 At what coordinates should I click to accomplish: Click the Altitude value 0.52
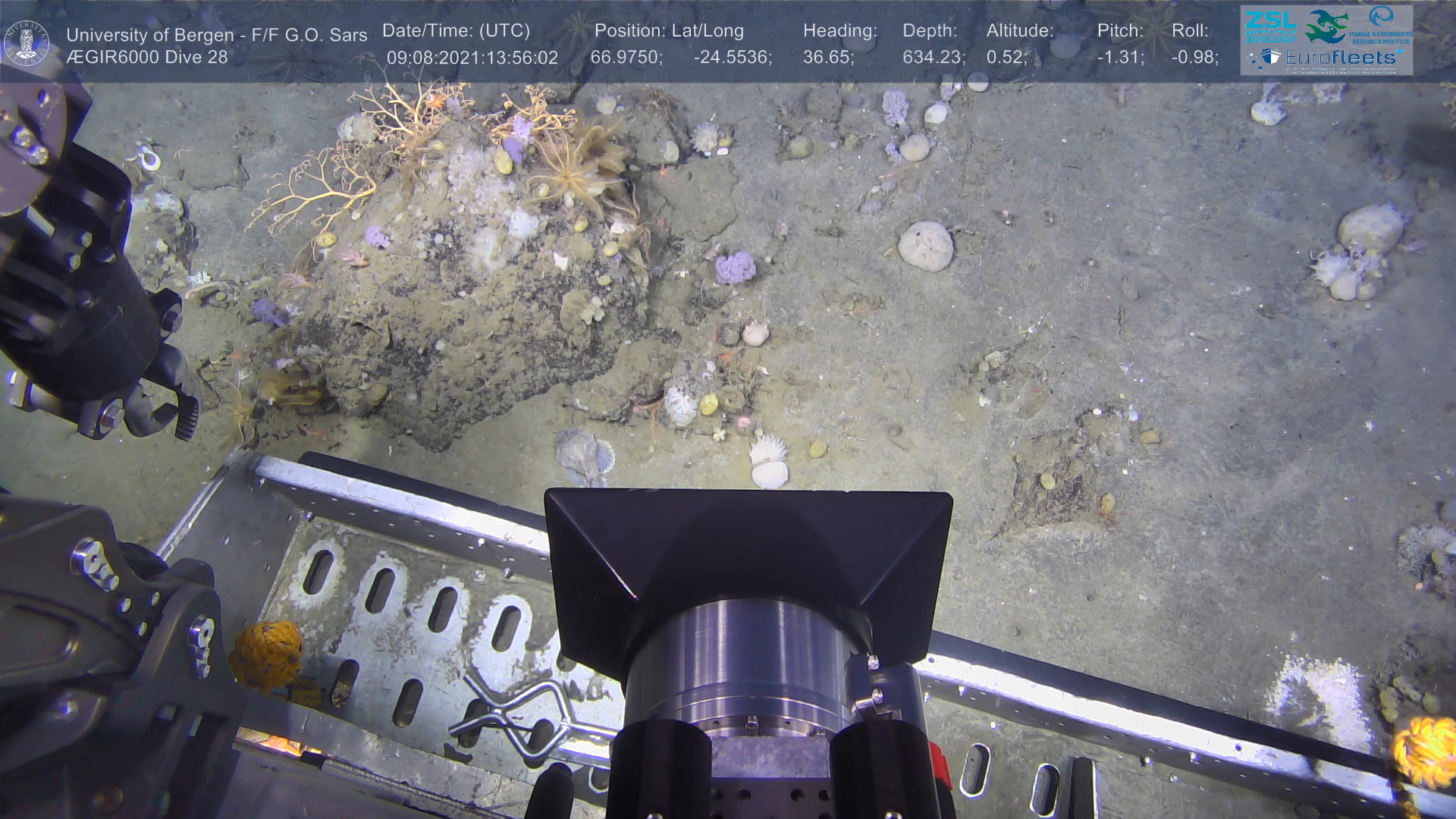(x=1006, y=58)
